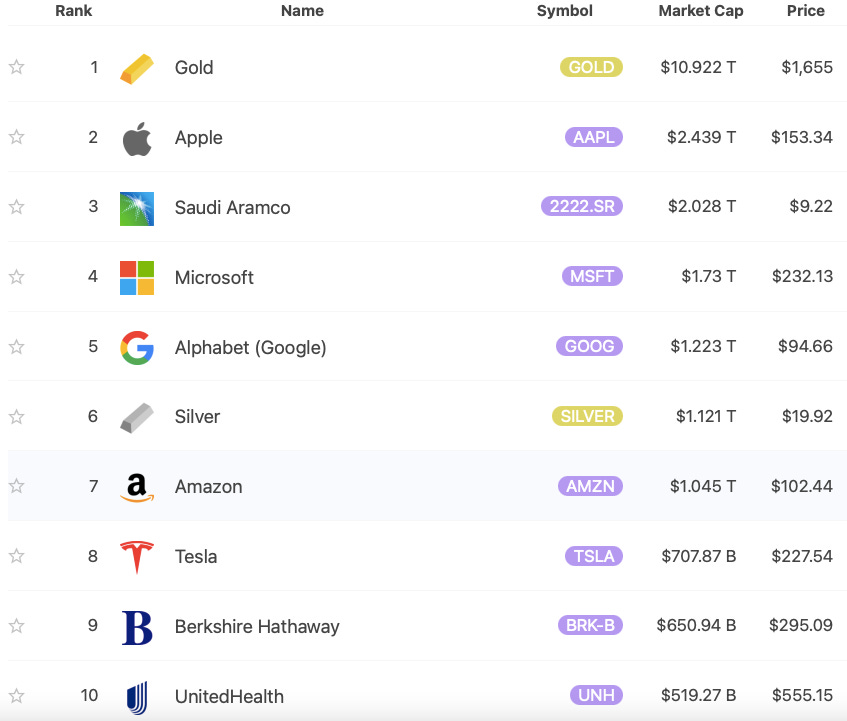
Task: Open the UnitedHealth company link
Action: [229, 697]
